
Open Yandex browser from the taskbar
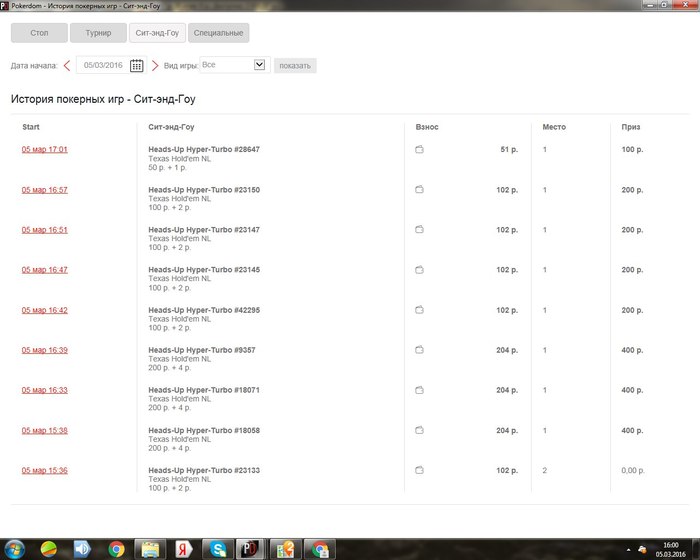(183, 549)
